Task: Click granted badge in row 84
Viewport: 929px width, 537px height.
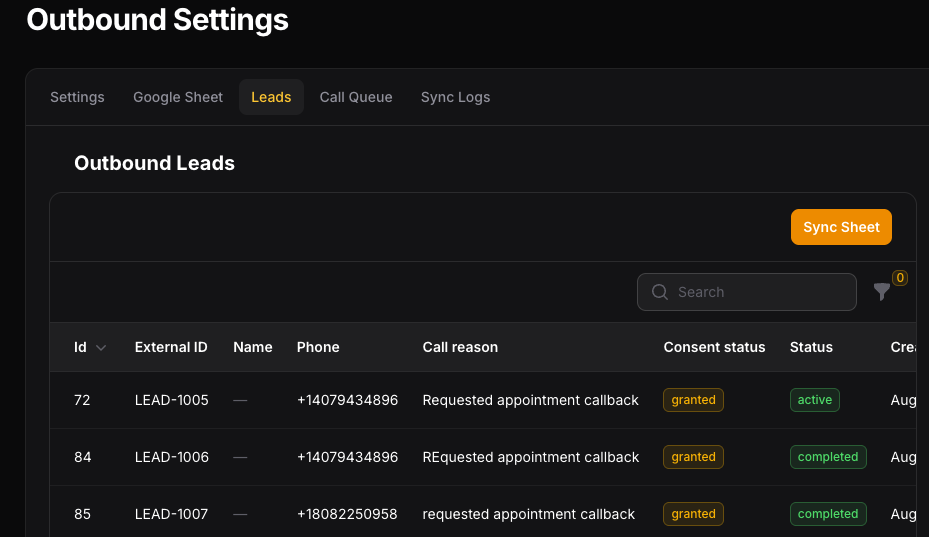Action: 693,457
